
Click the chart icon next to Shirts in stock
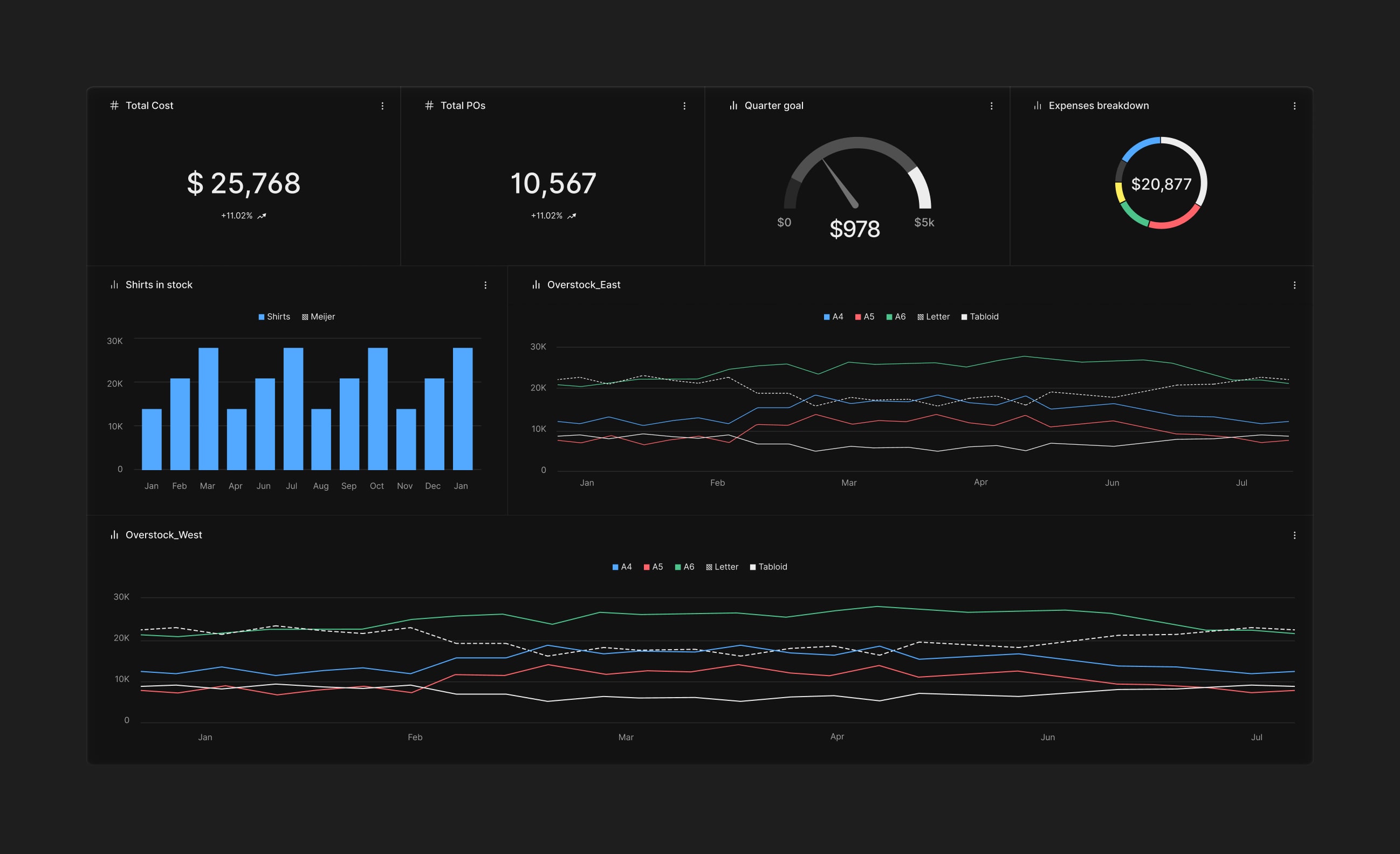point(114,285)
